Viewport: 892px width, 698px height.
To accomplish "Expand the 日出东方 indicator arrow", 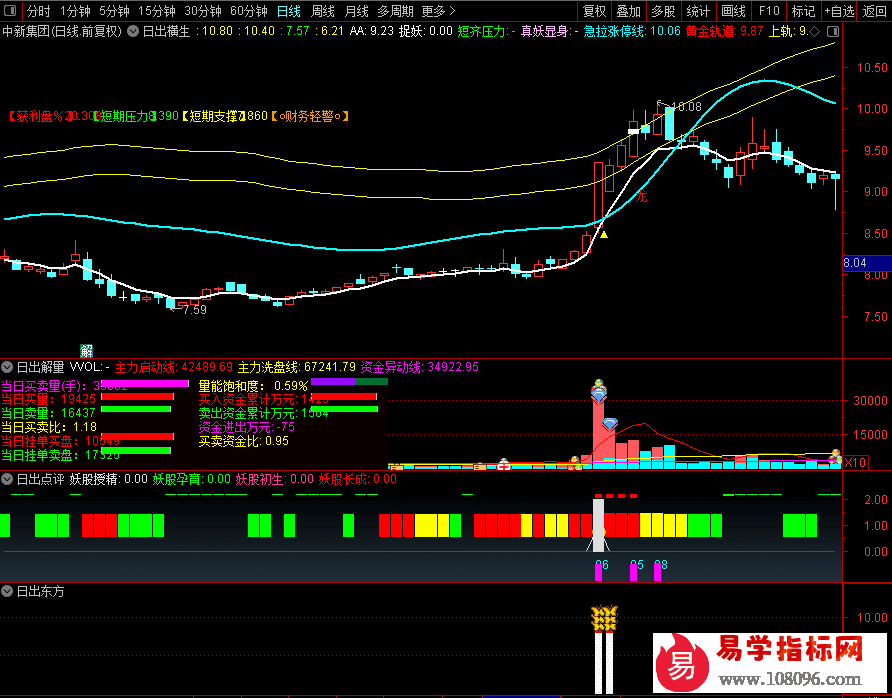I will 8,591.
